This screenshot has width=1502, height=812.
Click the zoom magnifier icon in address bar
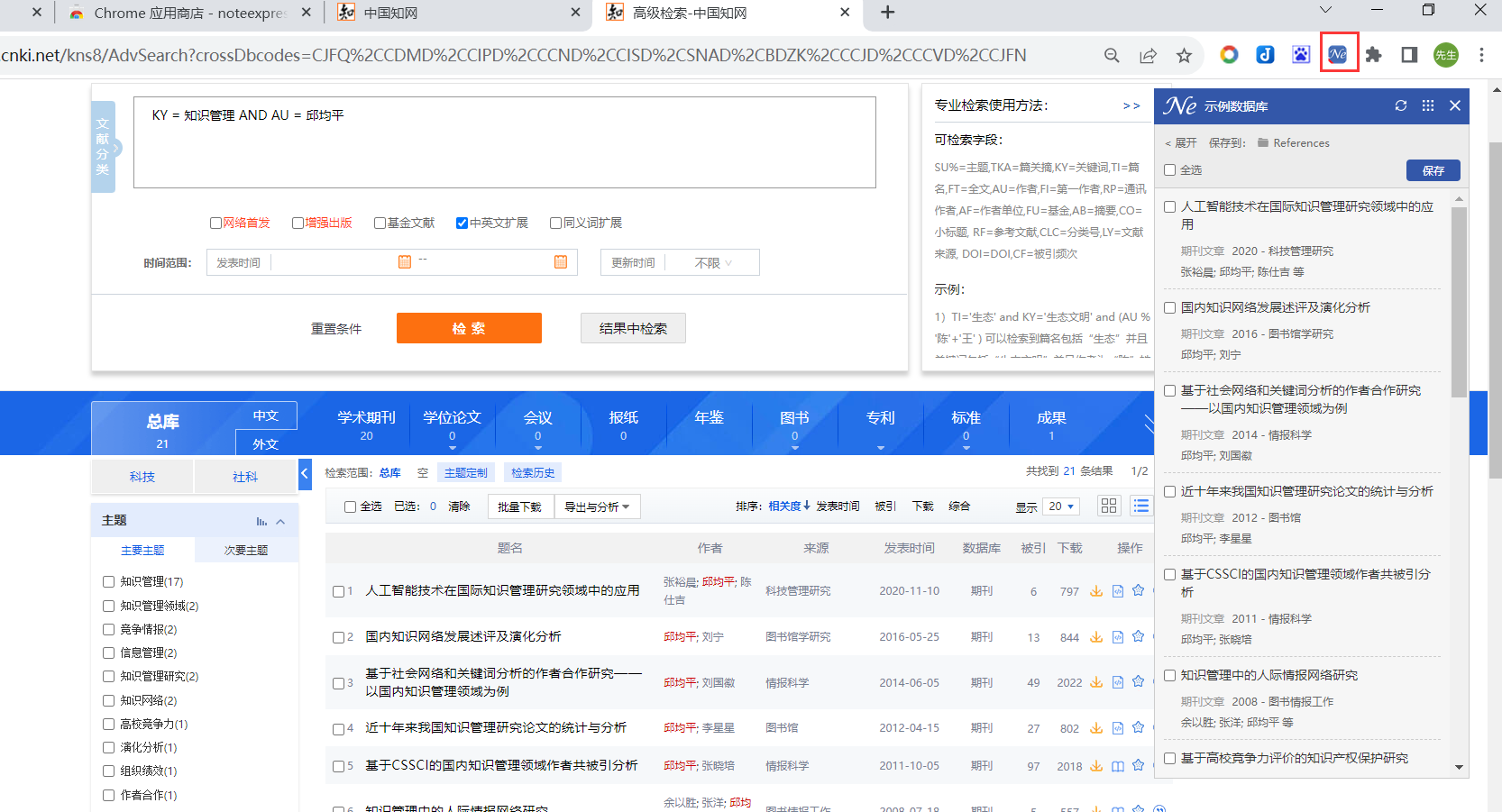(x=1112, y=56)
